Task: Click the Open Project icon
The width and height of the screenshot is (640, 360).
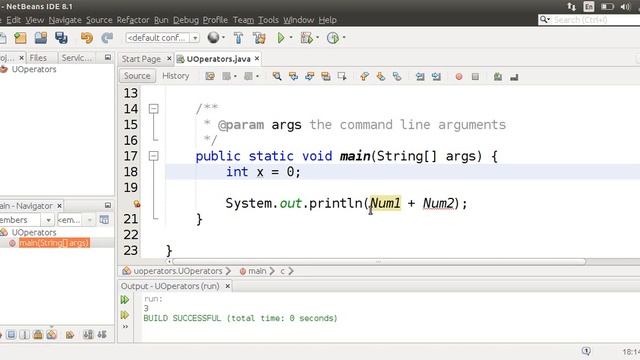Action: click(x=40, y=38)
